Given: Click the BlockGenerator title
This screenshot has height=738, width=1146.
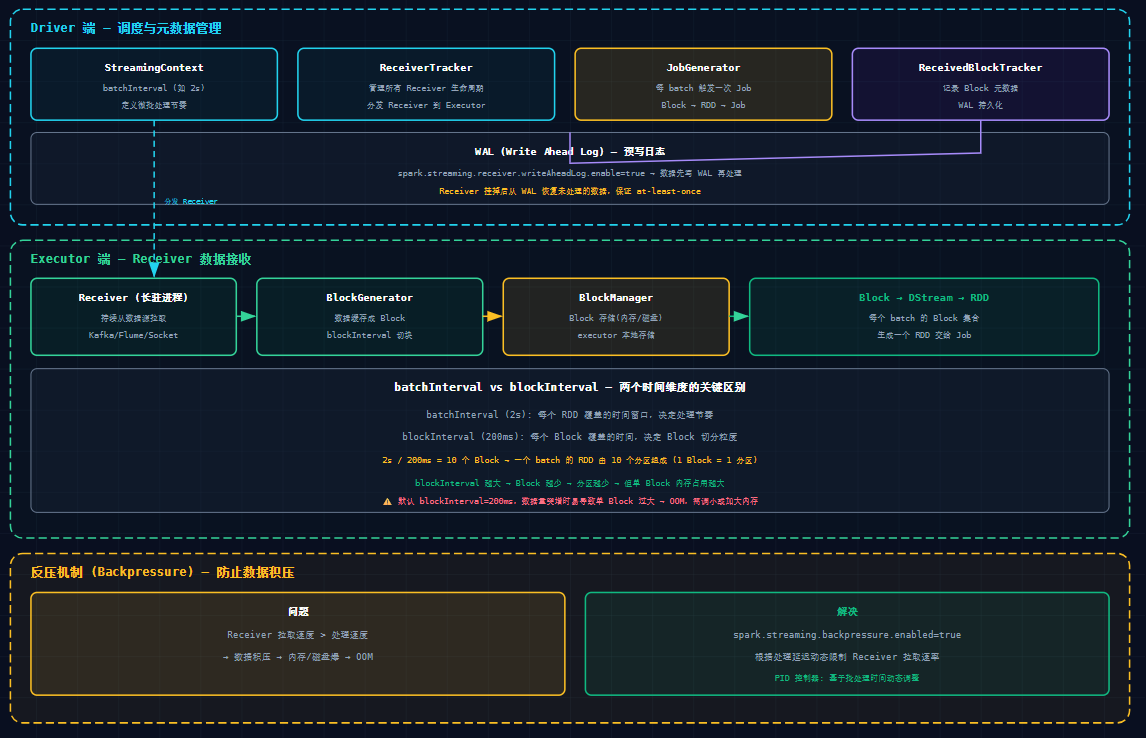Looking at the screenshot, I should pos(369,297).
